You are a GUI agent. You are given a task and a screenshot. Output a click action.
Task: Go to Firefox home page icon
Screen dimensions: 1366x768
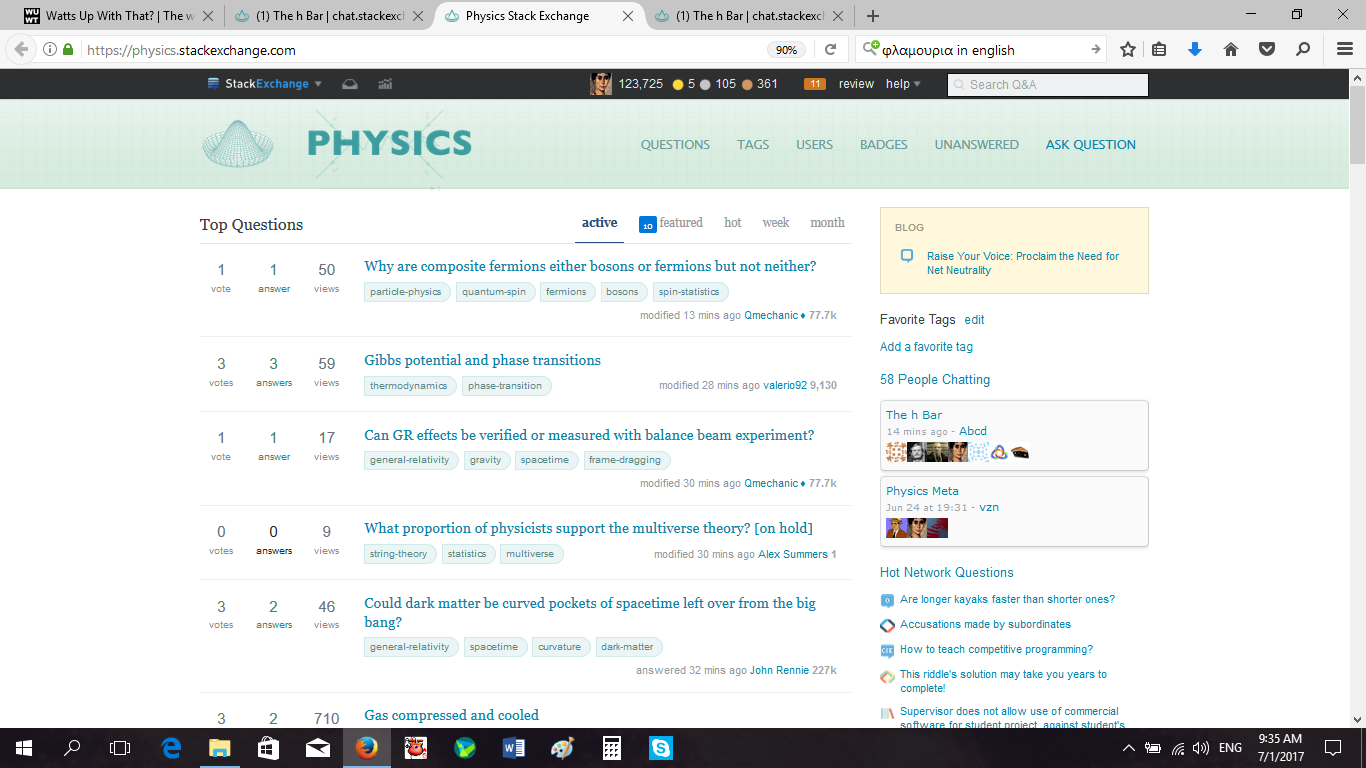point(1231,50)
